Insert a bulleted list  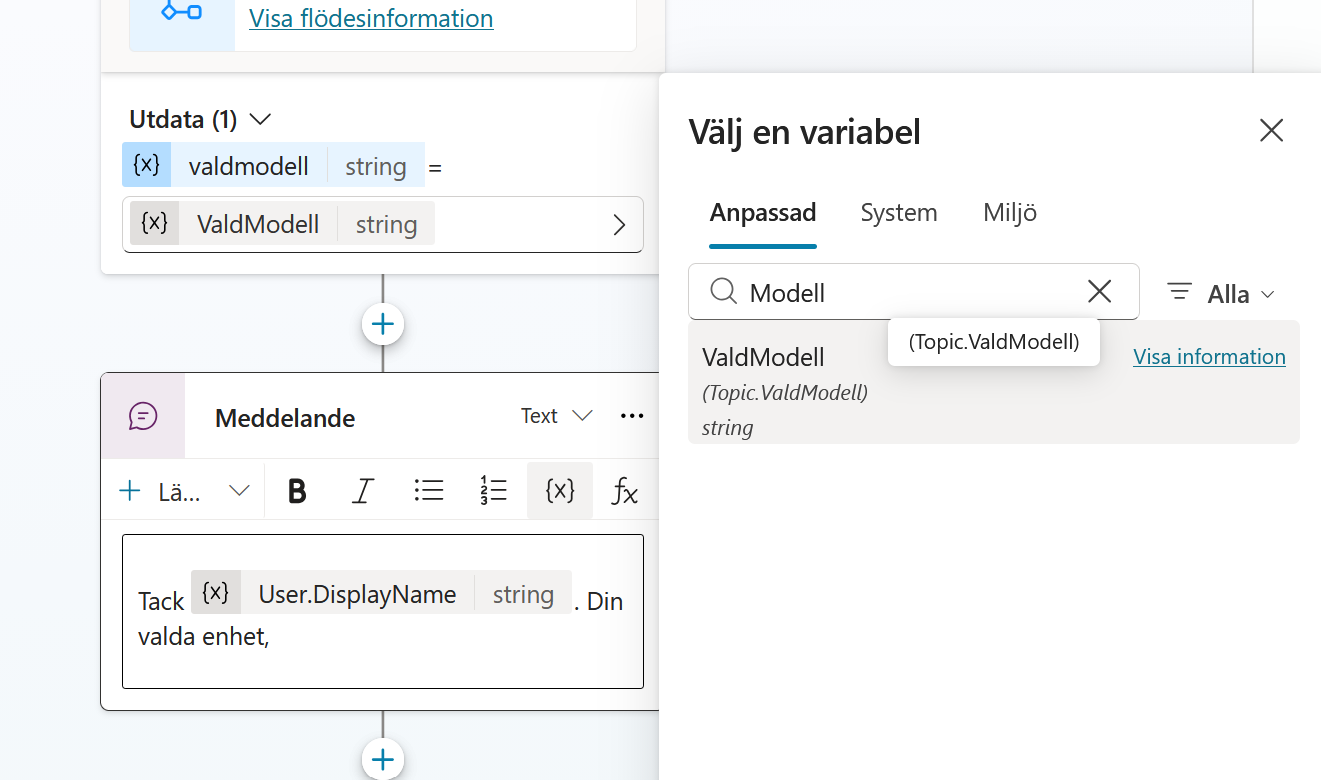click(429, 490)
